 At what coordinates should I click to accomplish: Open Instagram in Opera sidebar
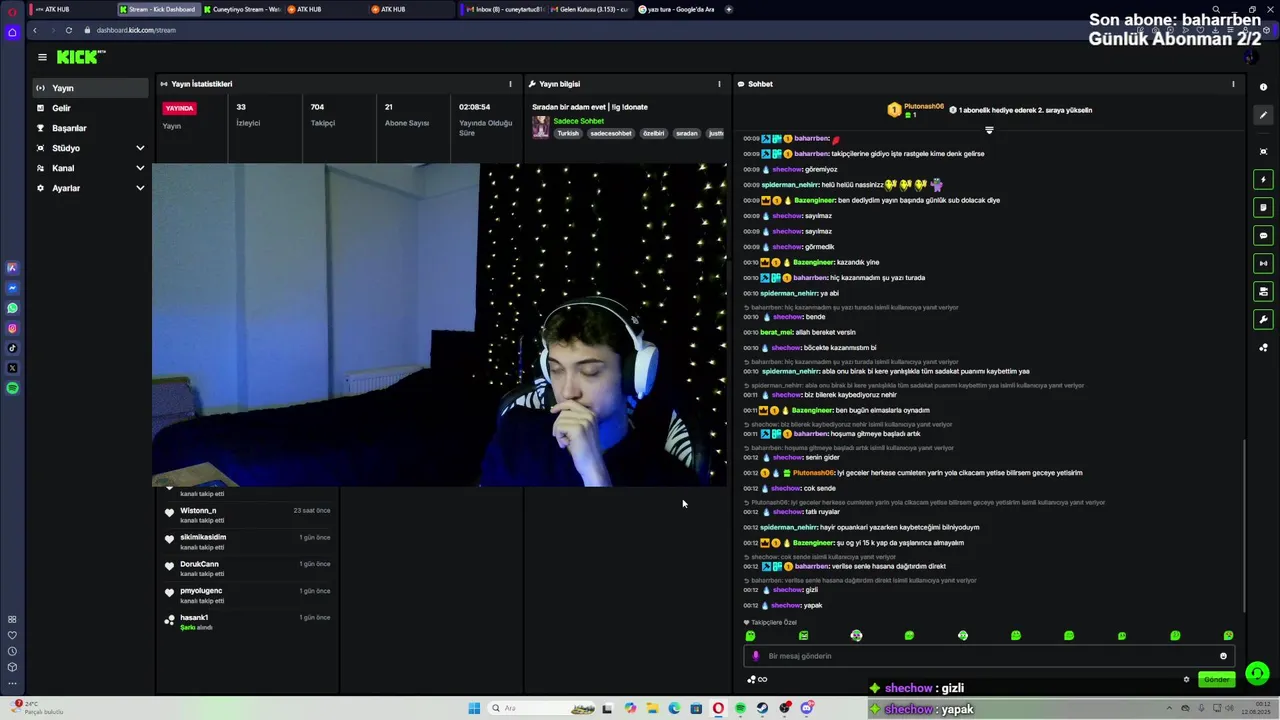click(12, 328)
